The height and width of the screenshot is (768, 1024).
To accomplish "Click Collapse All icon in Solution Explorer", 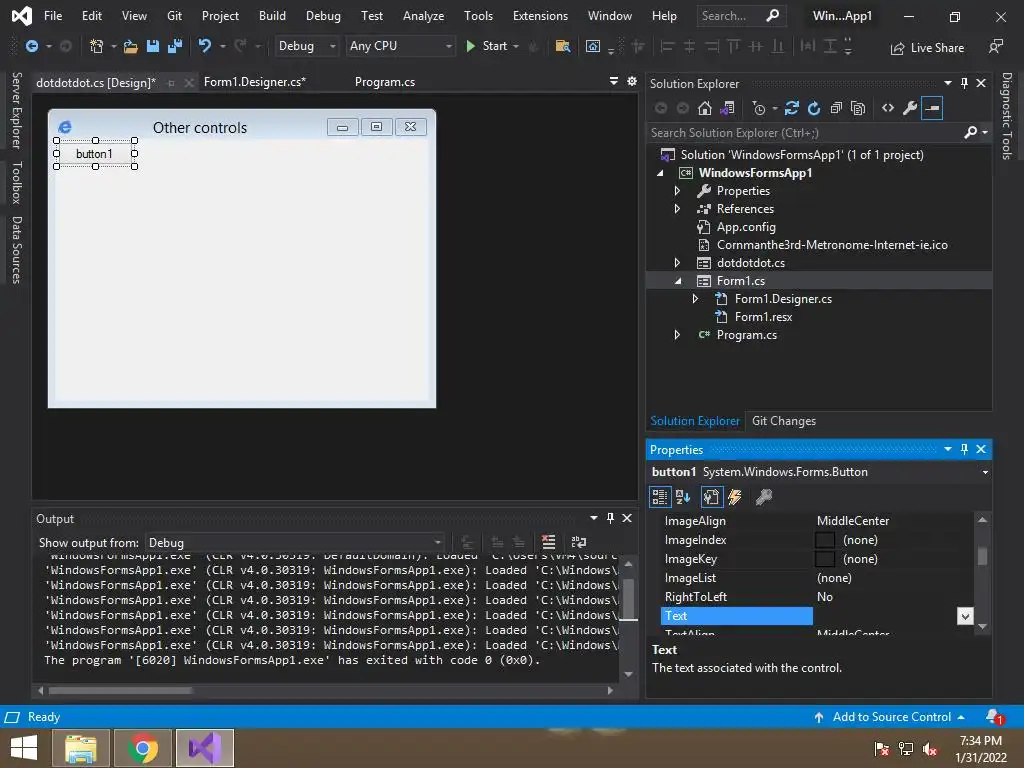I will 836,108.
